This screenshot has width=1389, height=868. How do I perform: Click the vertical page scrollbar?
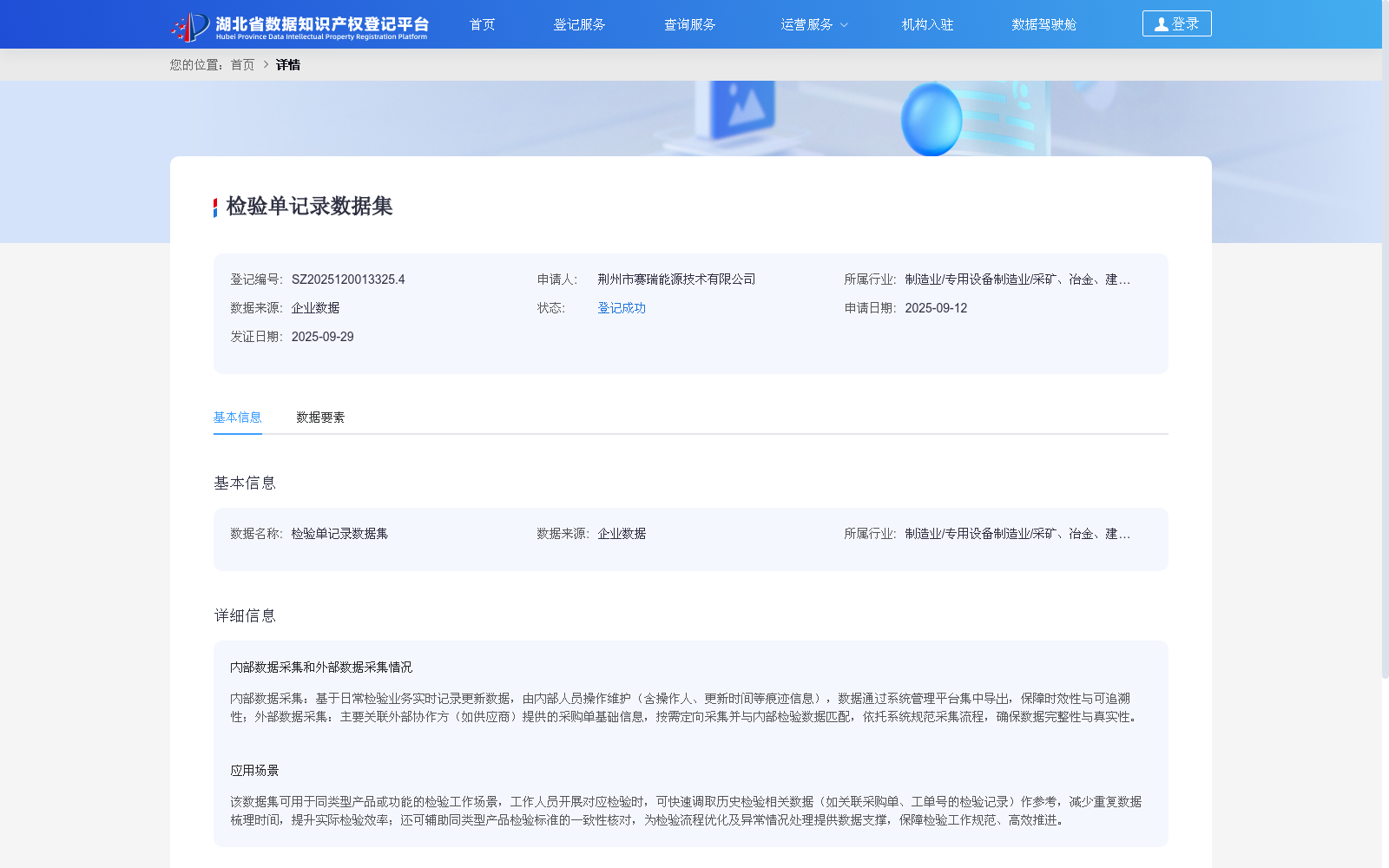click(1386, 339)
